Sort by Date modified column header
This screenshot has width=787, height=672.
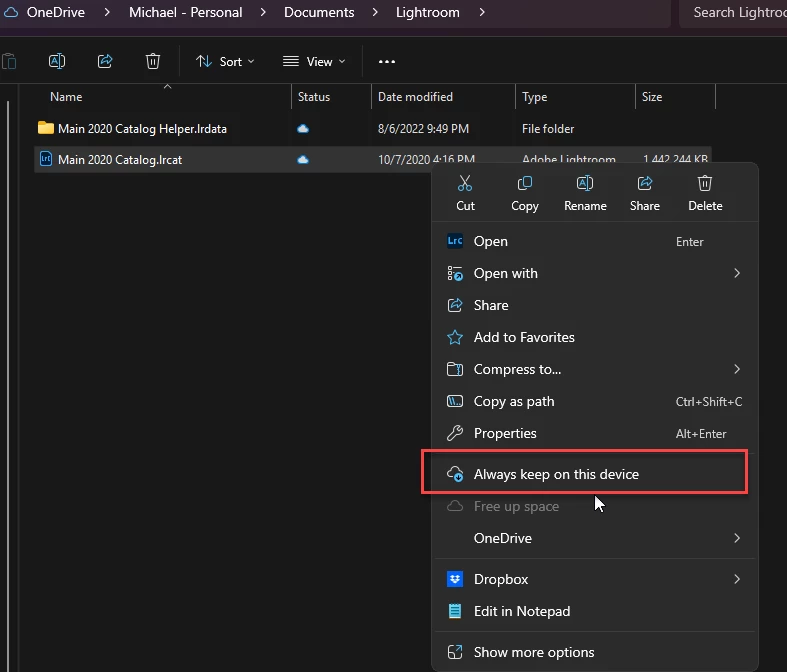(443, 97)
